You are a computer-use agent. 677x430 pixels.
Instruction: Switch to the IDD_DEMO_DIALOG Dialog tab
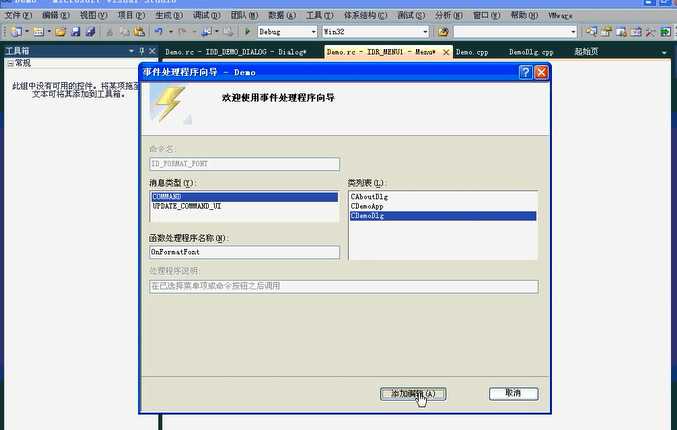(x=236, y=52)
